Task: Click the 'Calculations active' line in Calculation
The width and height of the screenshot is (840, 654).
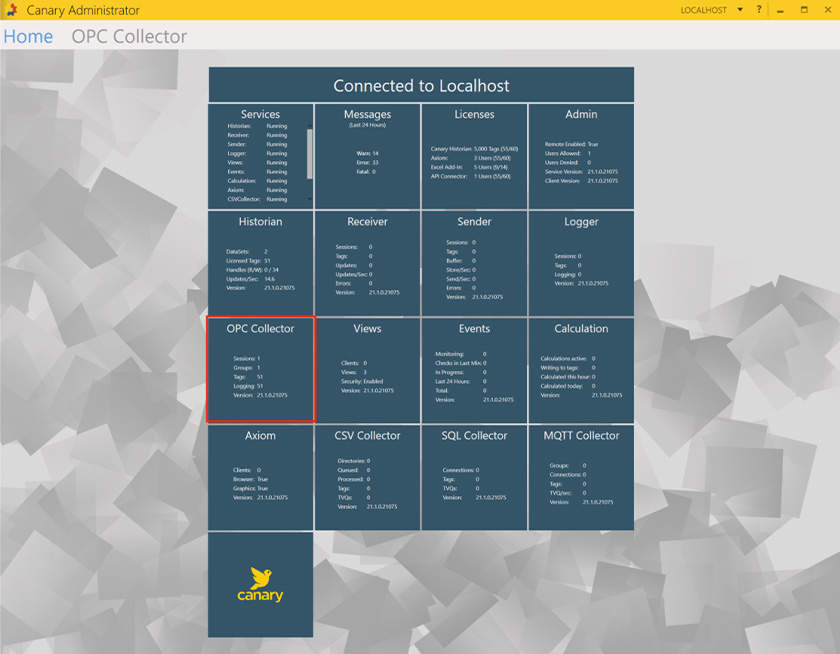Action: click(x=568, y=358)
